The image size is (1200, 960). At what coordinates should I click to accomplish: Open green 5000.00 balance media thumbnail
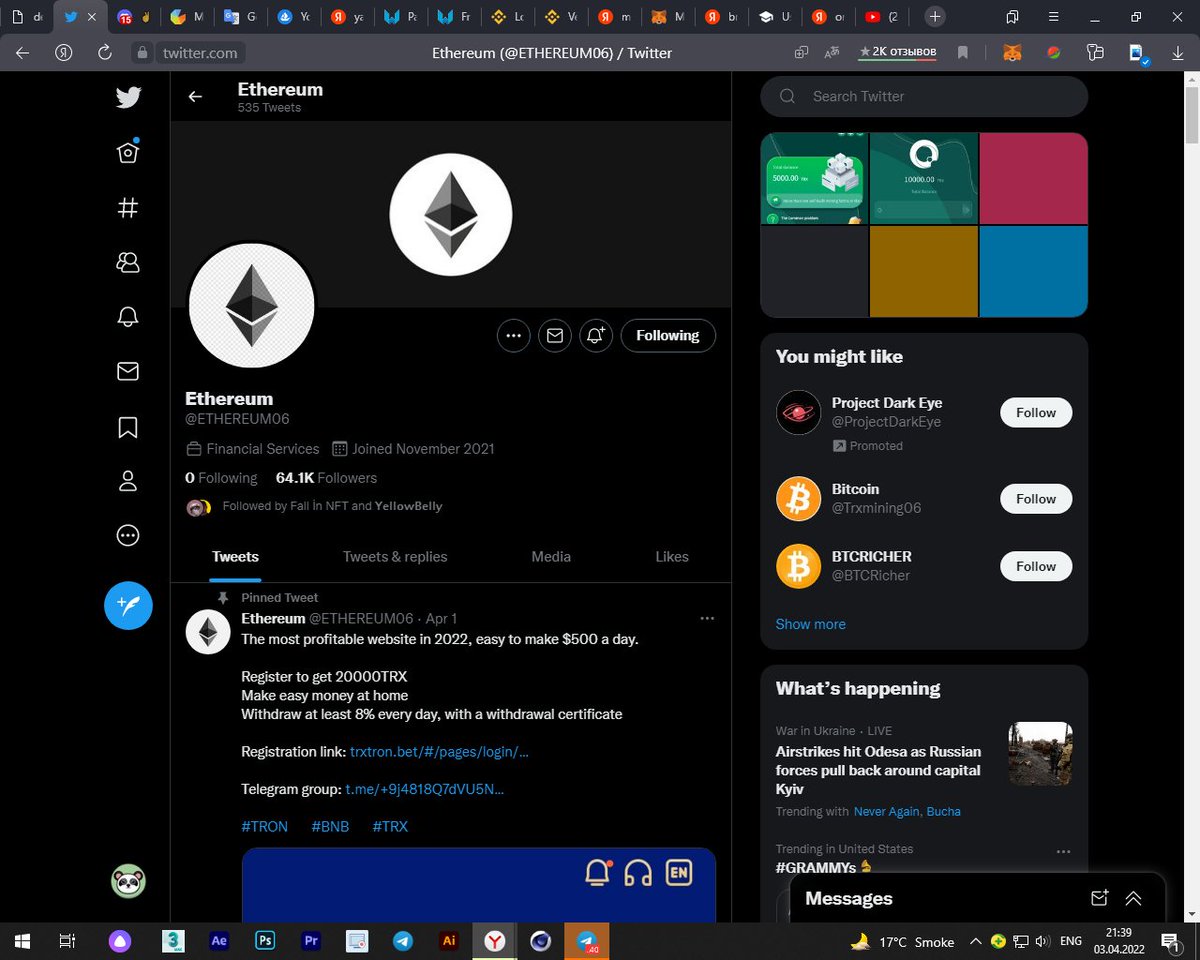814,178
